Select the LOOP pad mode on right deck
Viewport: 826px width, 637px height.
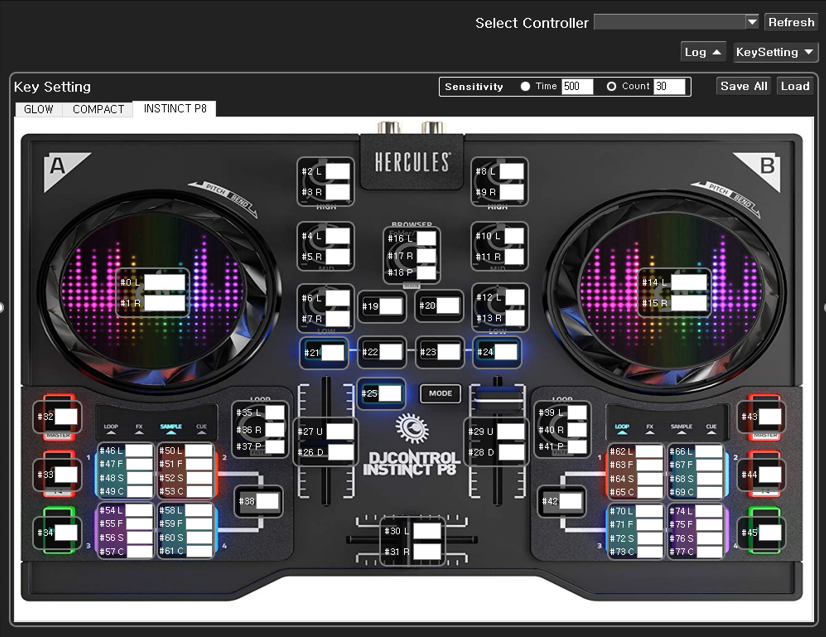pos(621,427)
